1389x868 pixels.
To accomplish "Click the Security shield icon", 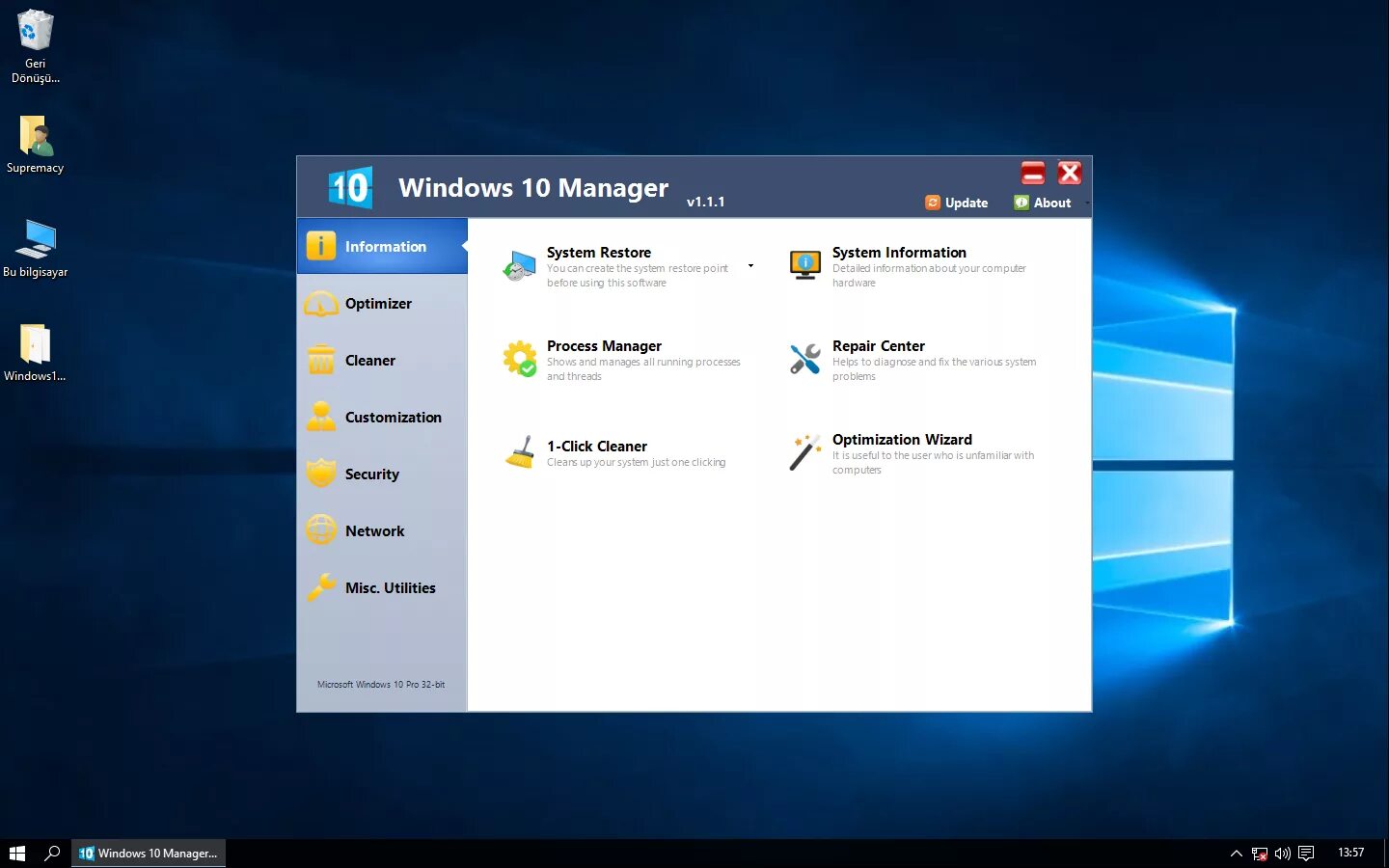I will pos(321,474).
